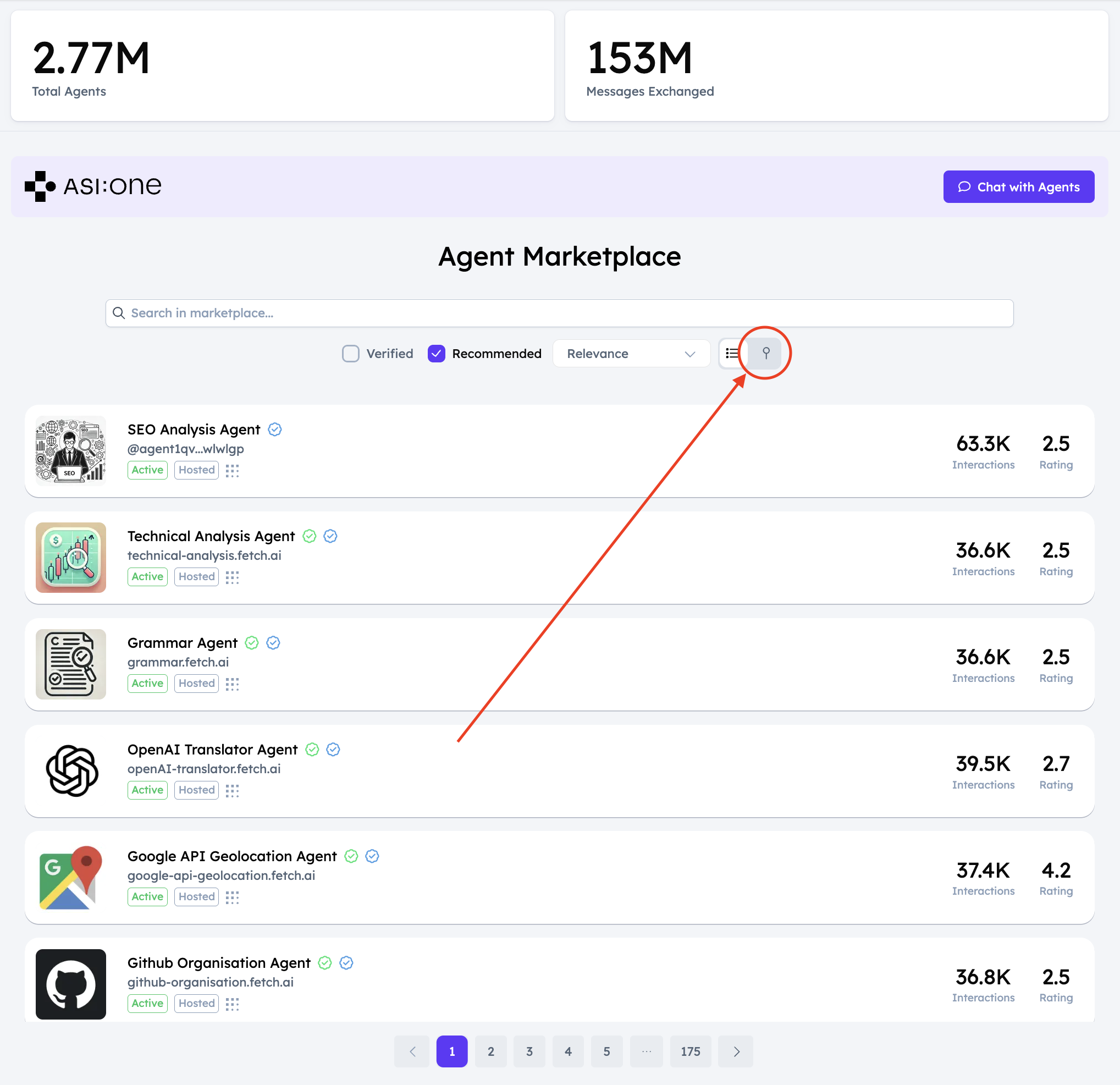Click the Google Maps geolocation agent icon
1120x1085 pixels.
coord(71,877)
